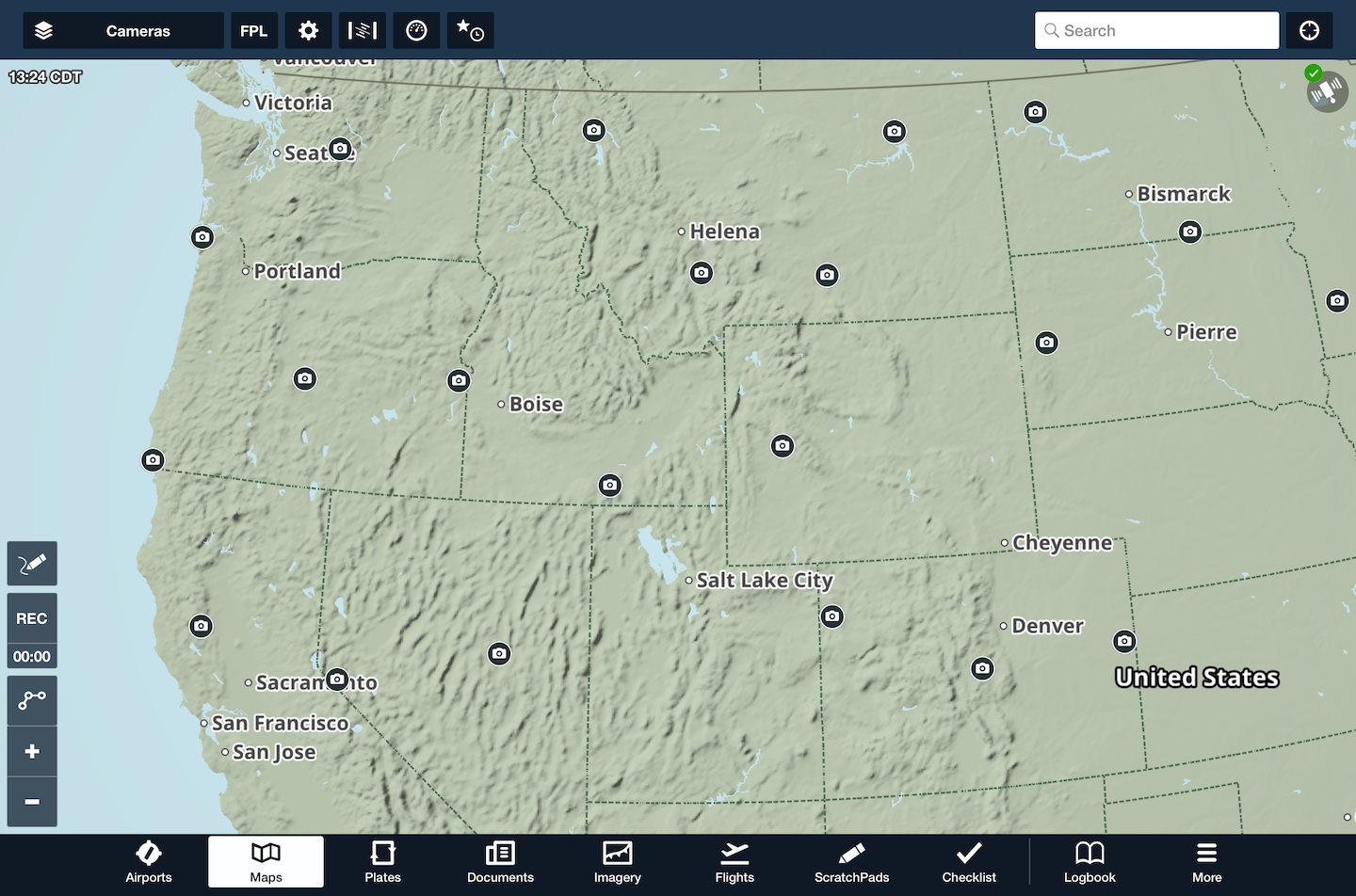Open the Logbook tab
This screenshot has width=1356, height=896.
click(x=1090, y=862)
